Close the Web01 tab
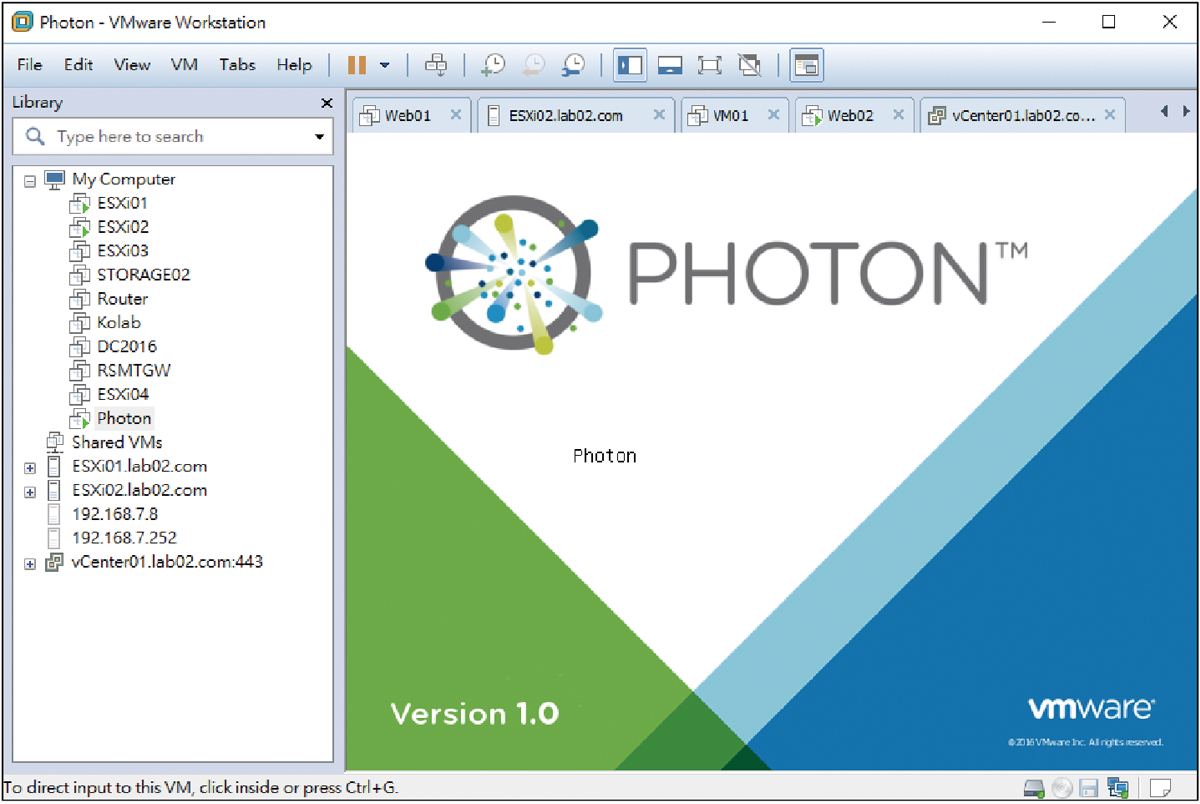1200x804 pixels. (456, 115)
